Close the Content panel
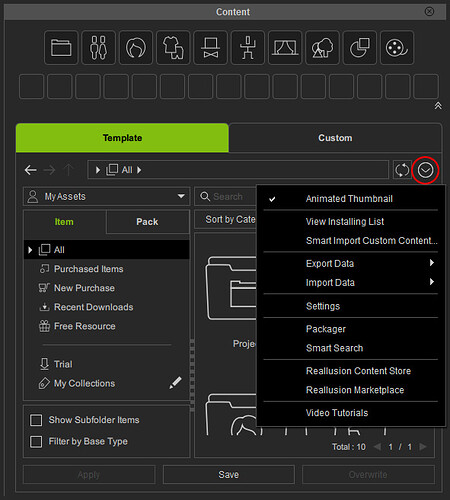Image resolution: width=450 pixels, height=500 pixels. (429, 12)
